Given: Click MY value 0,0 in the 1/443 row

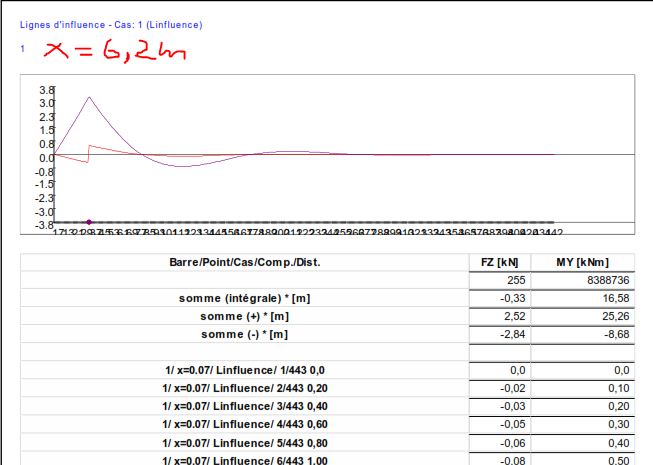Looking at the screenshot, I should (582, 370).
